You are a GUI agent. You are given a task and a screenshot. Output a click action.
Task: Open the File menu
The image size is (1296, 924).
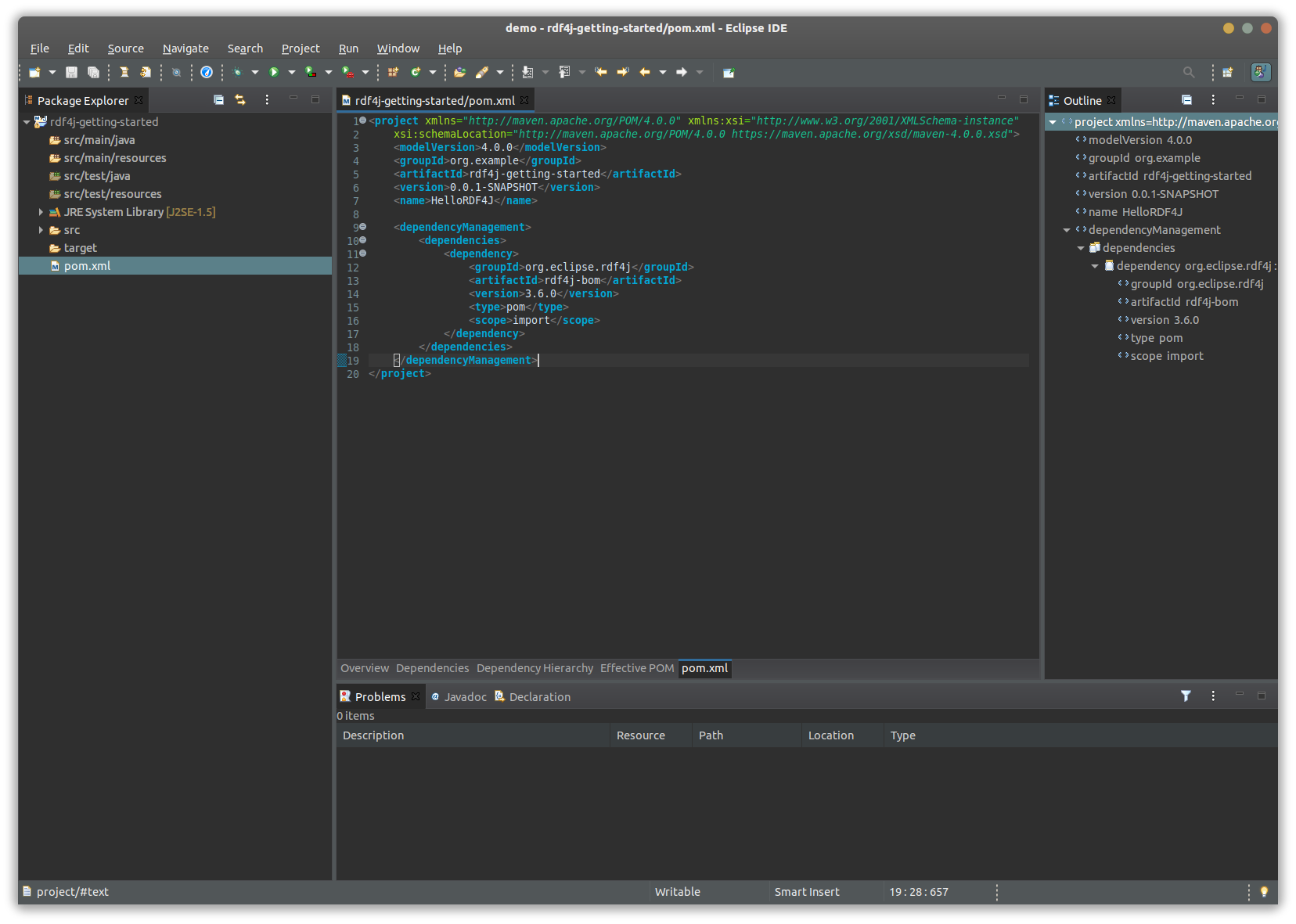coord(40,49)
